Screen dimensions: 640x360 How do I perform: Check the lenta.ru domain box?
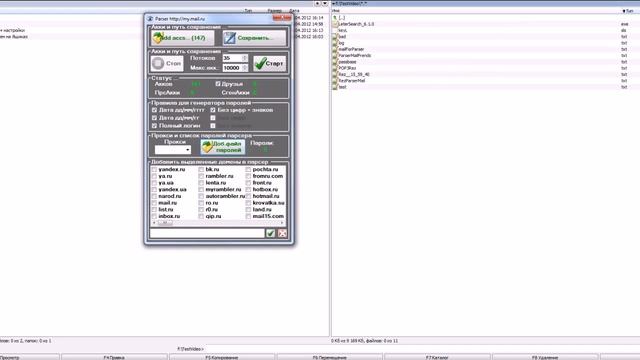coord(201,183)
